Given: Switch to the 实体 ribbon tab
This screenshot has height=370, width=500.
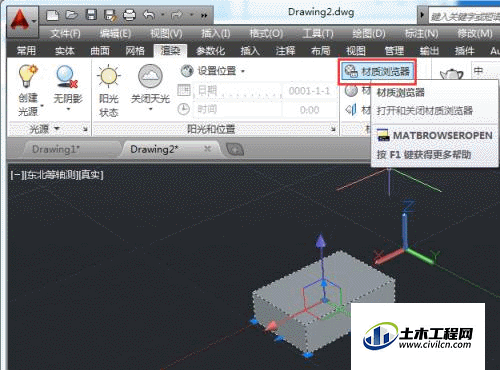Looking at the screenshot, I should 65,51.
